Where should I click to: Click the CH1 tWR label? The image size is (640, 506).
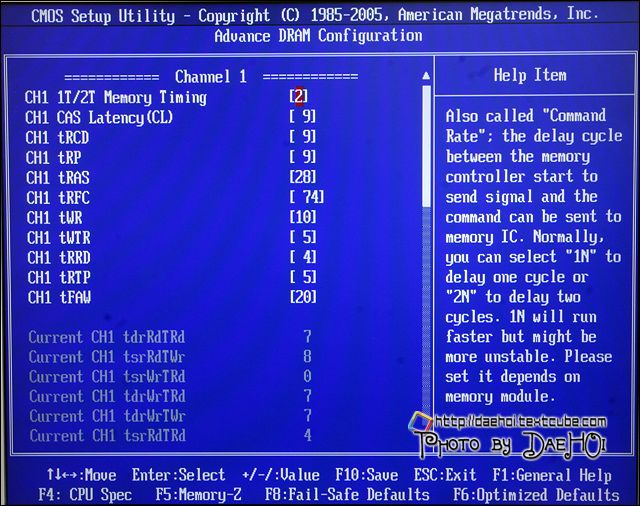54,217
